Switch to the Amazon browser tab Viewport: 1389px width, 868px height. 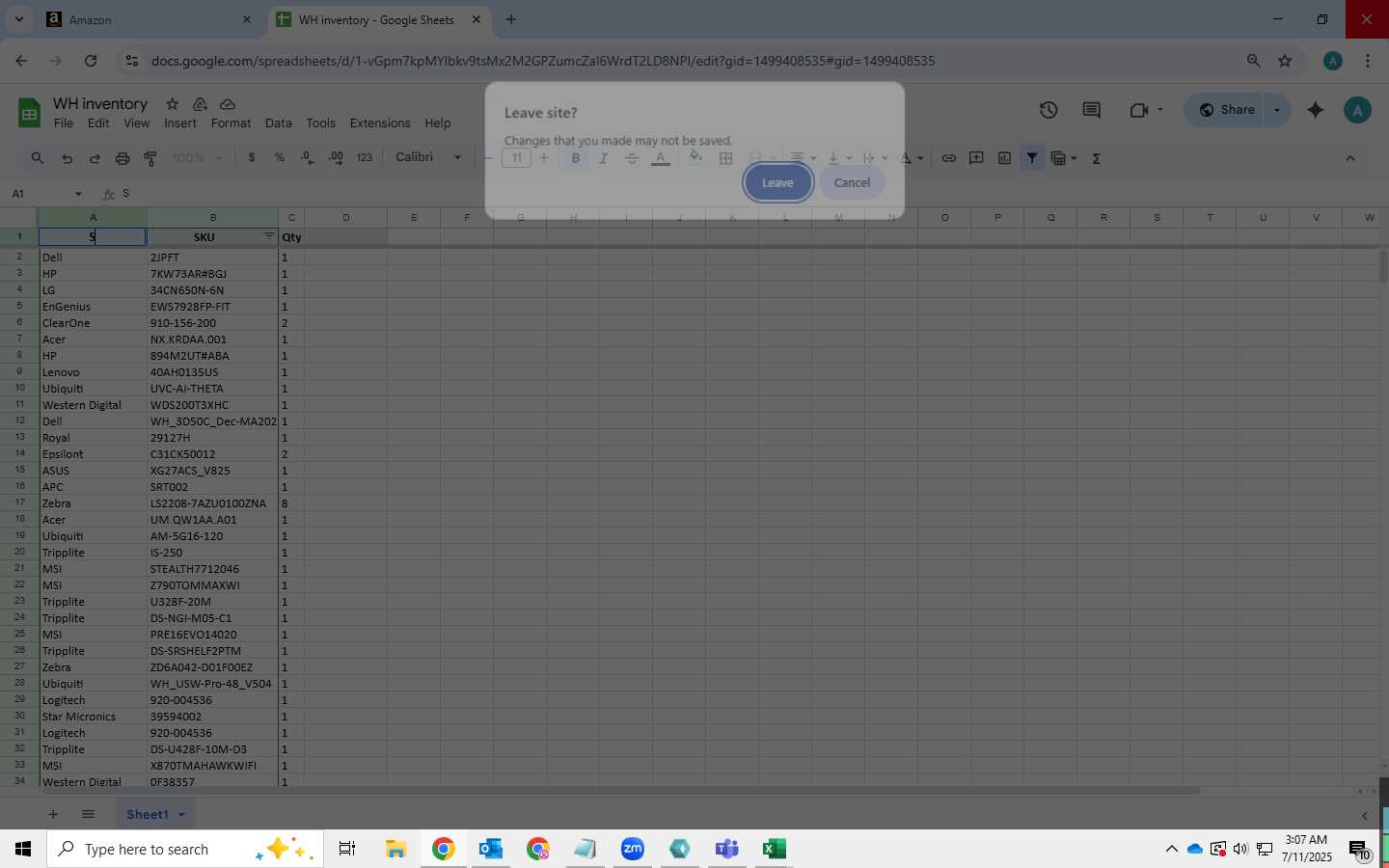147,19
